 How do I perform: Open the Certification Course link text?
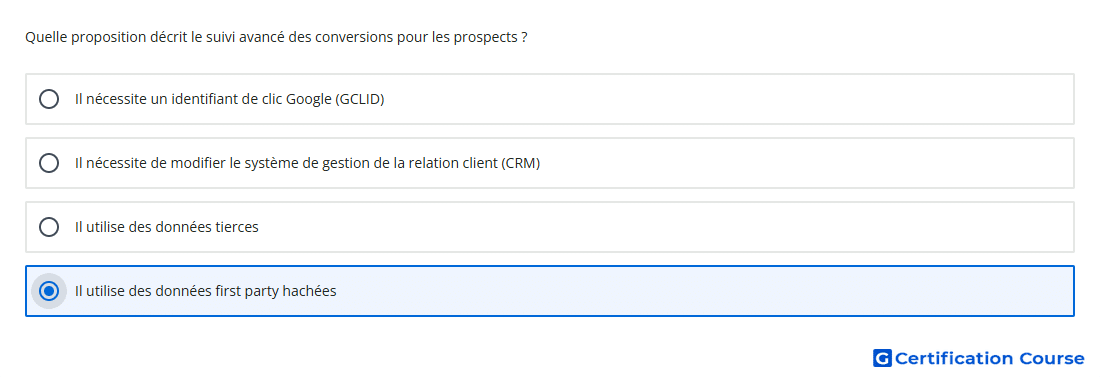coord(989,358)
